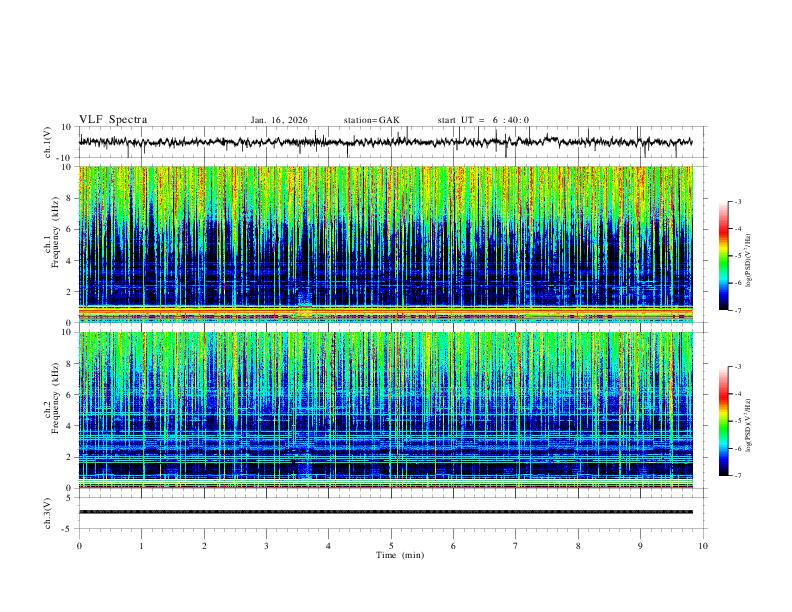Viewport: 792px width, 612px height.
Task: Click the ch.2 spectrogram panel
Action: pyautogui.click(x=386, y=410)
